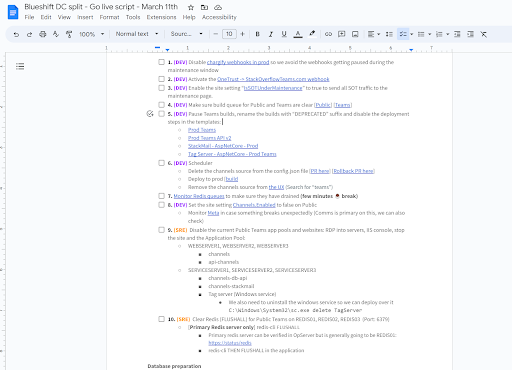This screenshot has height=370, width=512.
Task: Print the document with printer icon
Action: tap(43, 34)
